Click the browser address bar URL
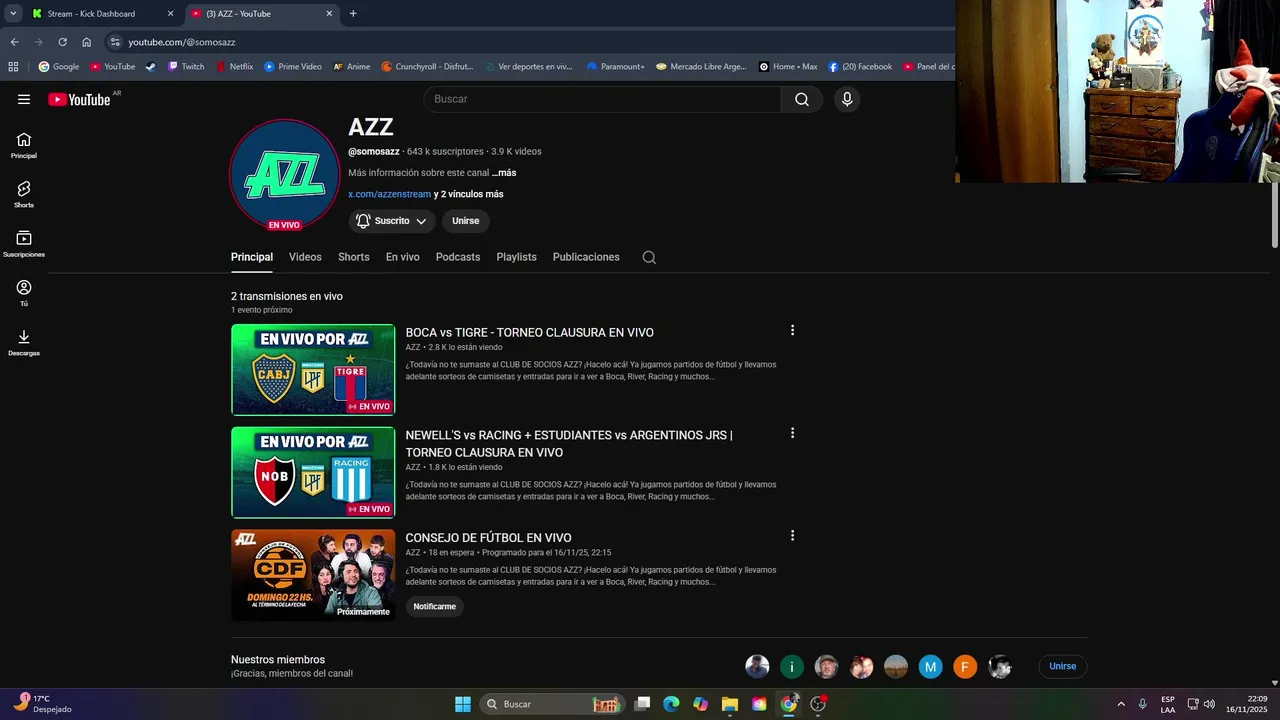1280x720 pixels. tap(182, 42)
